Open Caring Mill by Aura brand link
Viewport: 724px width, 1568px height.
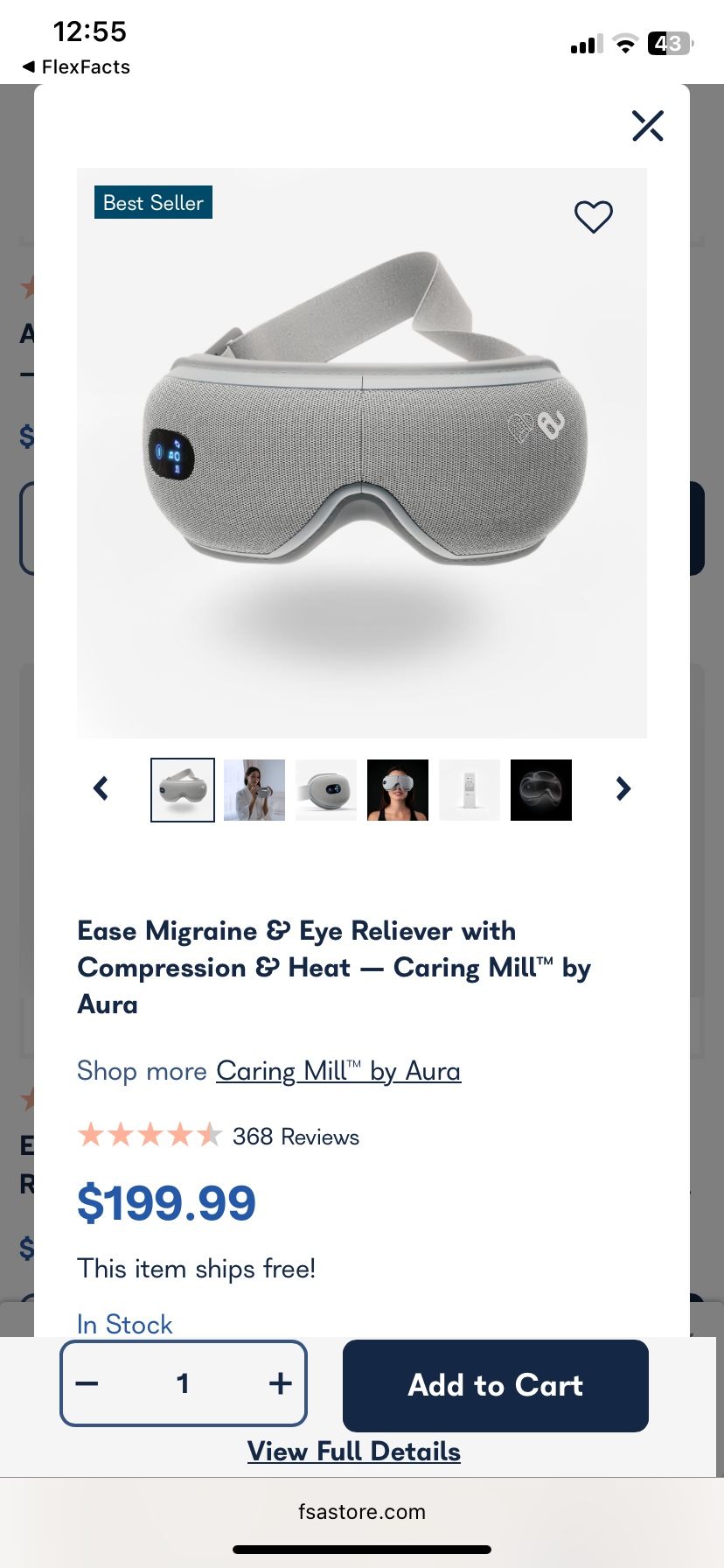click(338, 1071)
